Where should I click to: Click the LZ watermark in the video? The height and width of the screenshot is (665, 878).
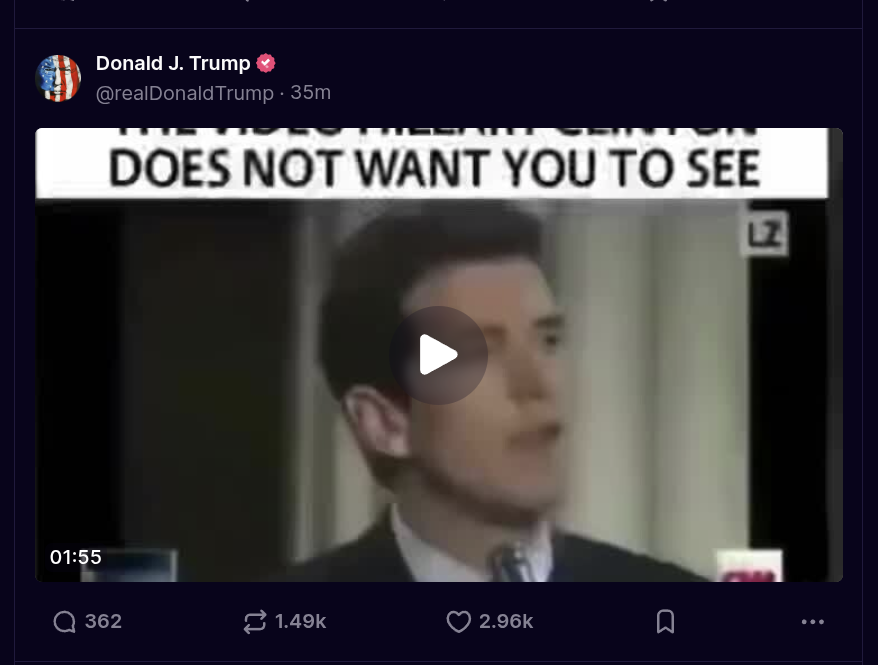point(765,233)
